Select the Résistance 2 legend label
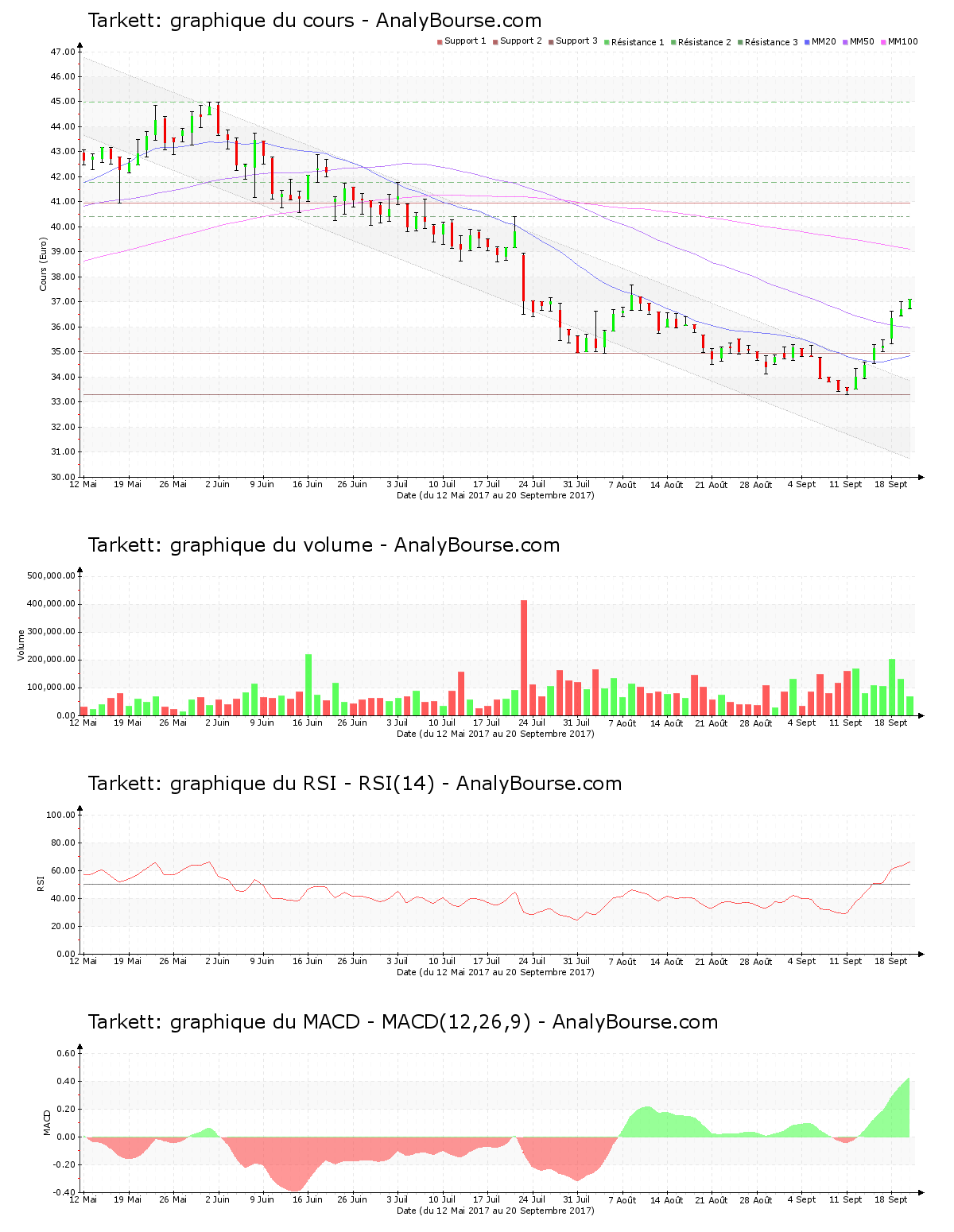954x1232 pixels. (704, 42)
